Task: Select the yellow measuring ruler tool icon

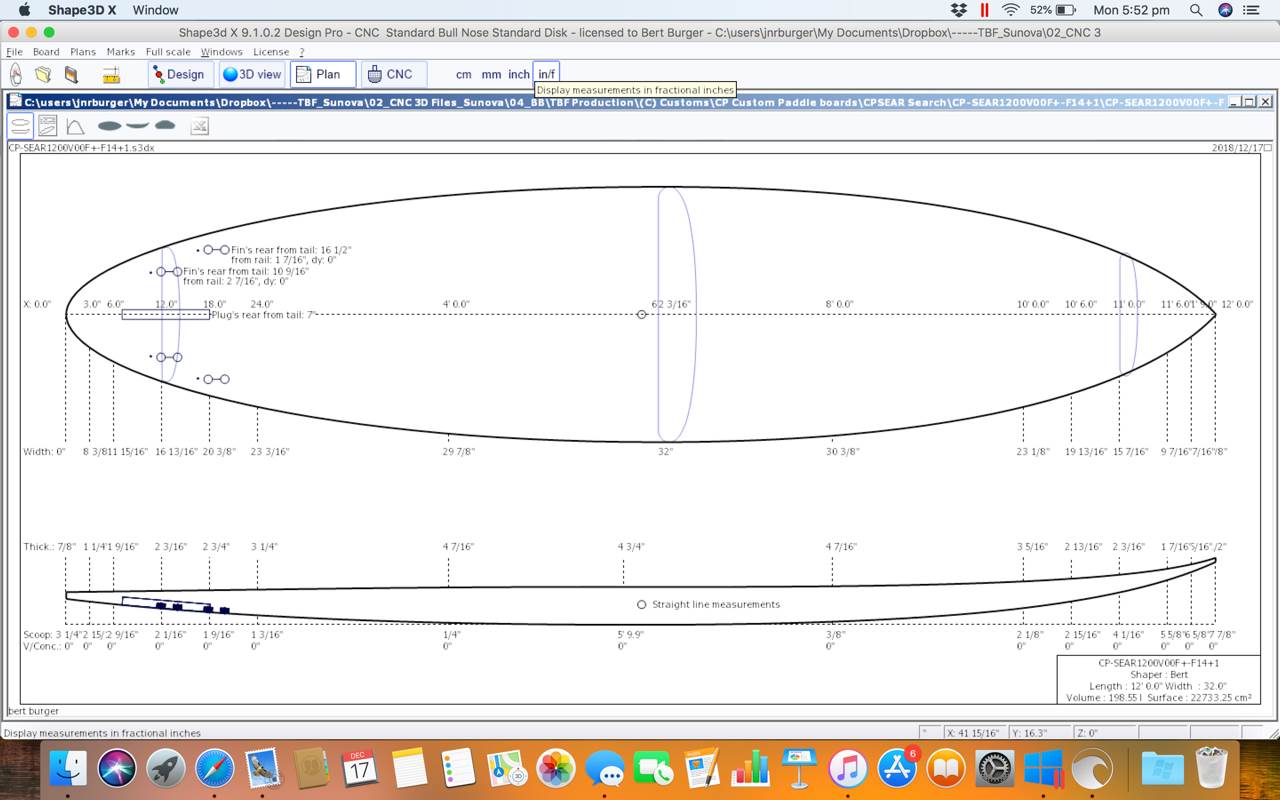Action: 111,74
